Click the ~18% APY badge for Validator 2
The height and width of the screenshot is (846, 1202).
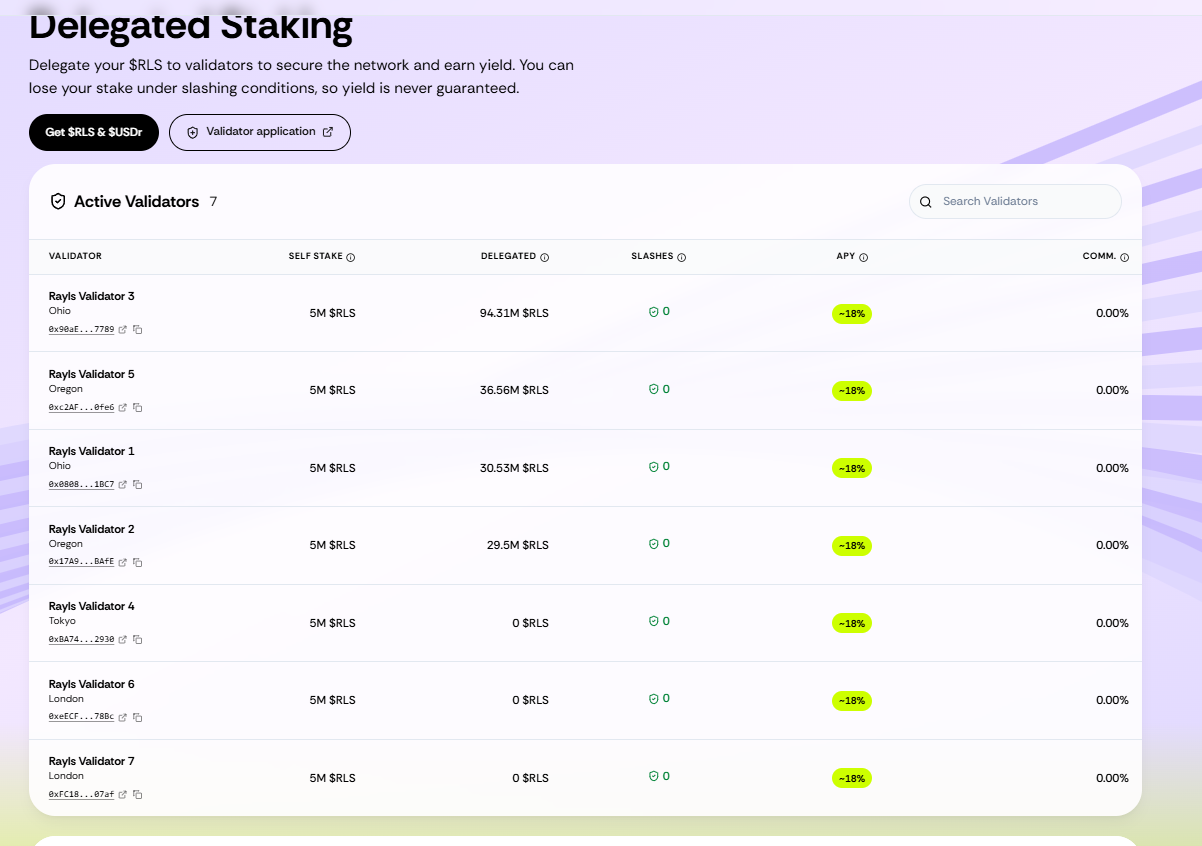coord(852,546)
